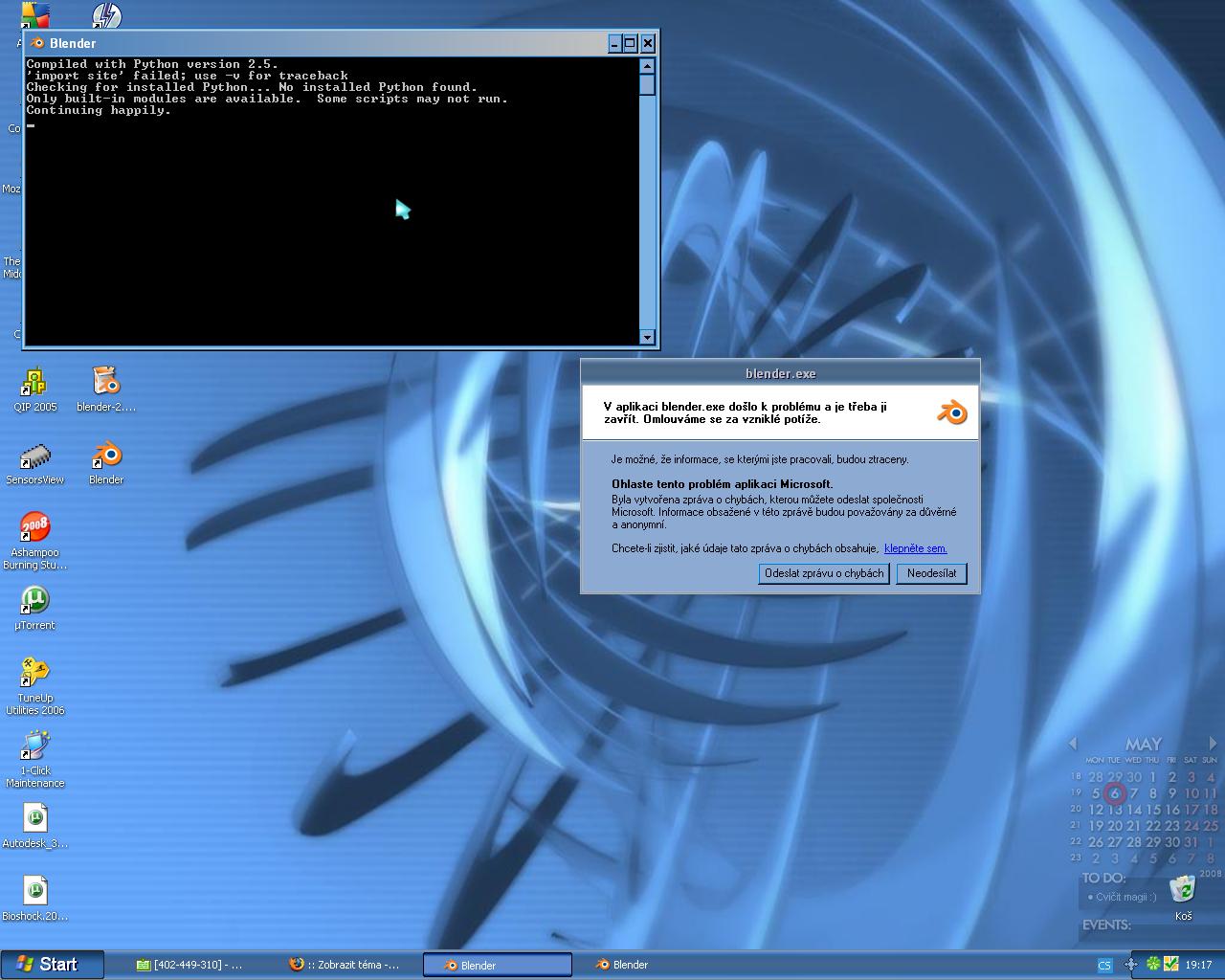Follow the 'klepněte sem' link

click(916, 548)
